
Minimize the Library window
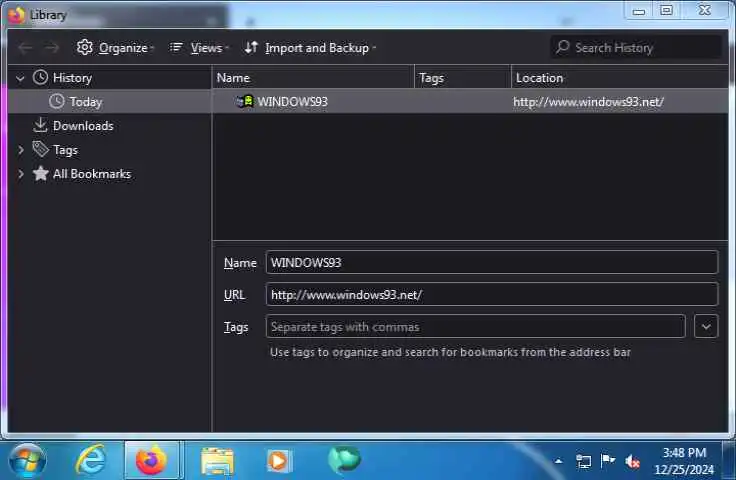pyautogui.click(x=638, y=11)
